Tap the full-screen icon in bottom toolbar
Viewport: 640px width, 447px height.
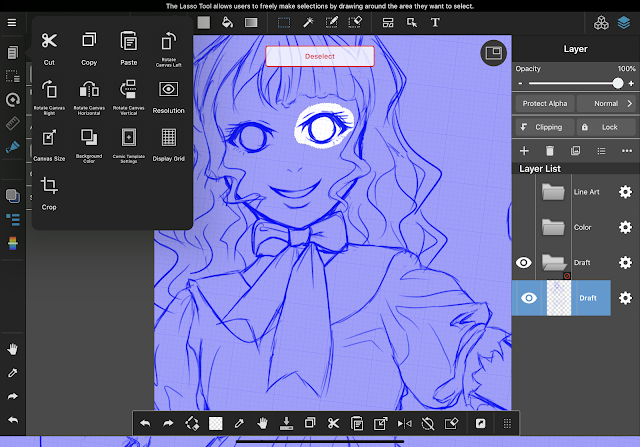[480, 424]
